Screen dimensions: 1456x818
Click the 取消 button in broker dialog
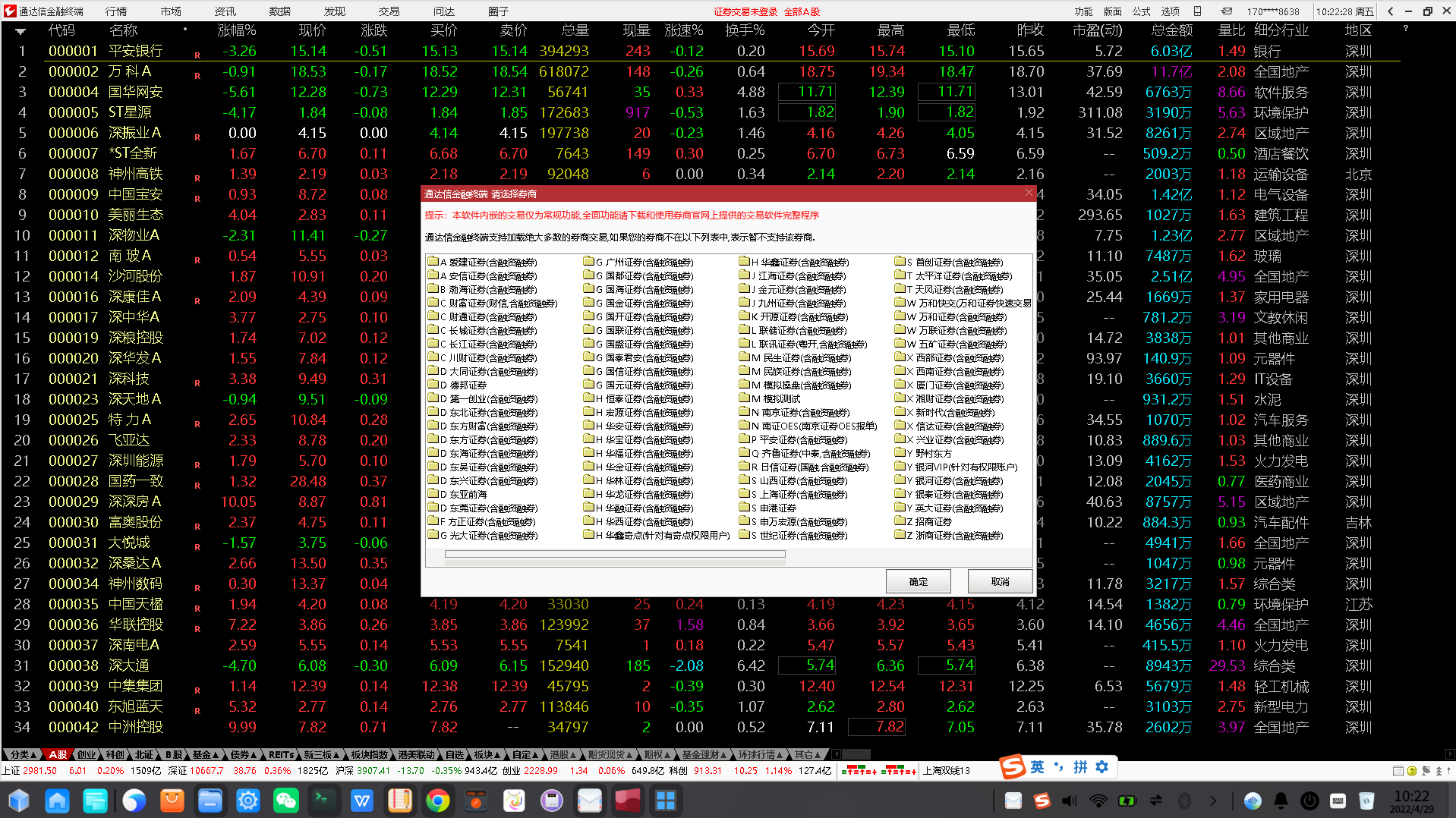click(x=1000, y=581)
